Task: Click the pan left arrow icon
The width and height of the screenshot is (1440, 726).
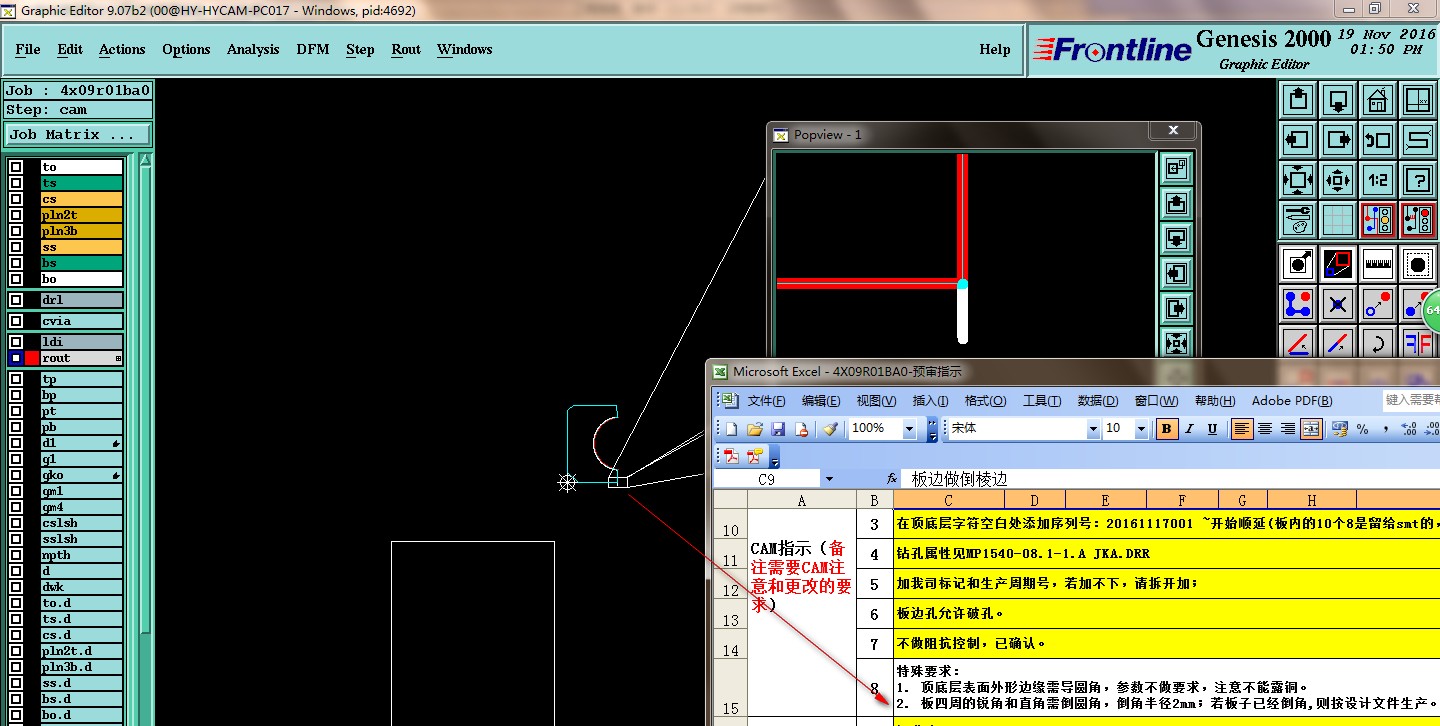Action: pyautogui.click(x=1298, y=140)
